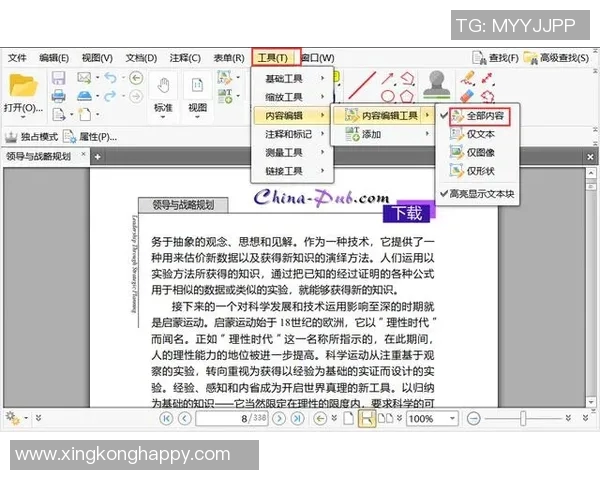
Task: Click the zoom slider handle
Action: point(523,418)
